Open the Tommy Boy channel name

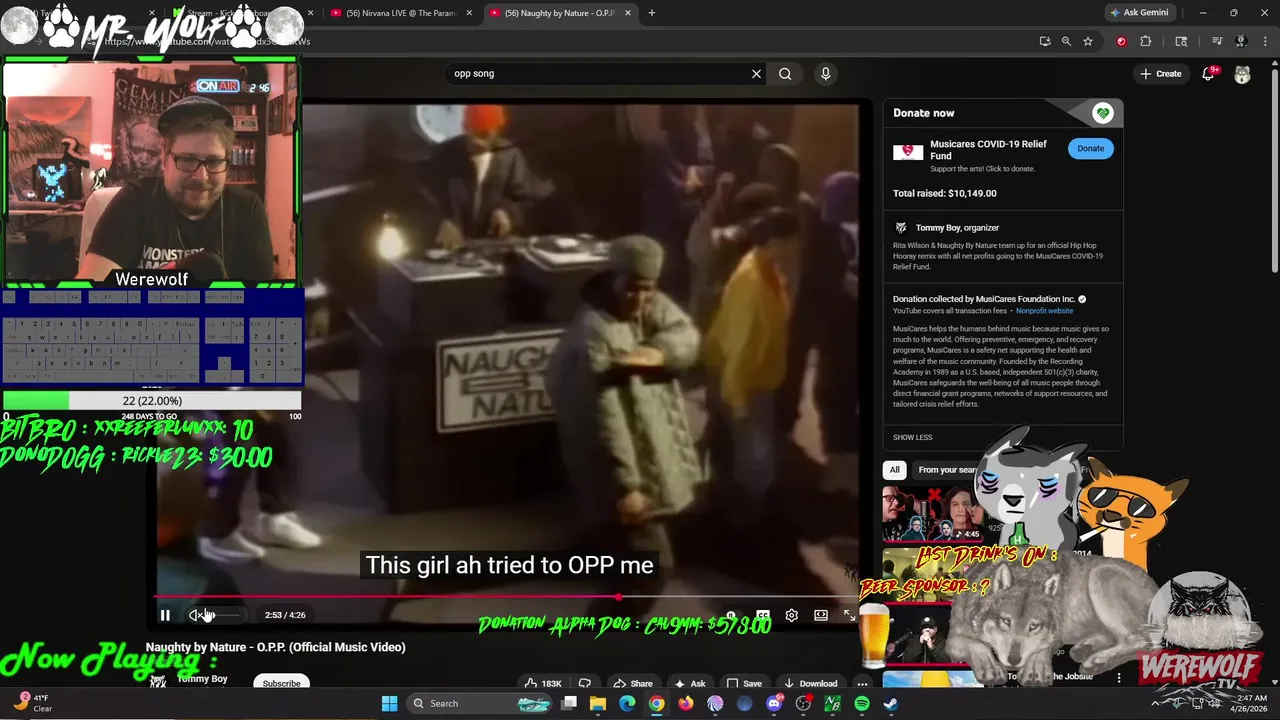(x=203, y=678)
